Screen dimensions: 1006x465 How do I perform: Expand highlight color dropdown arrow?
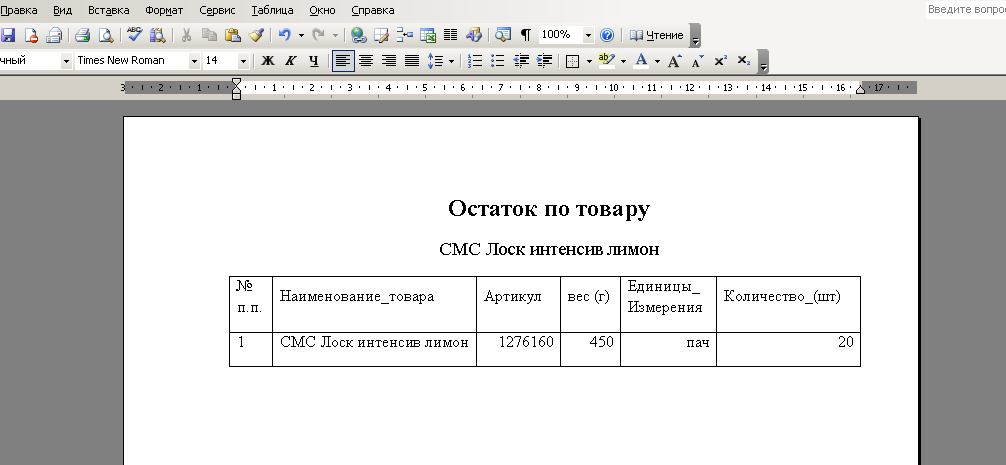pyautogui.click(x=622, y=61)
